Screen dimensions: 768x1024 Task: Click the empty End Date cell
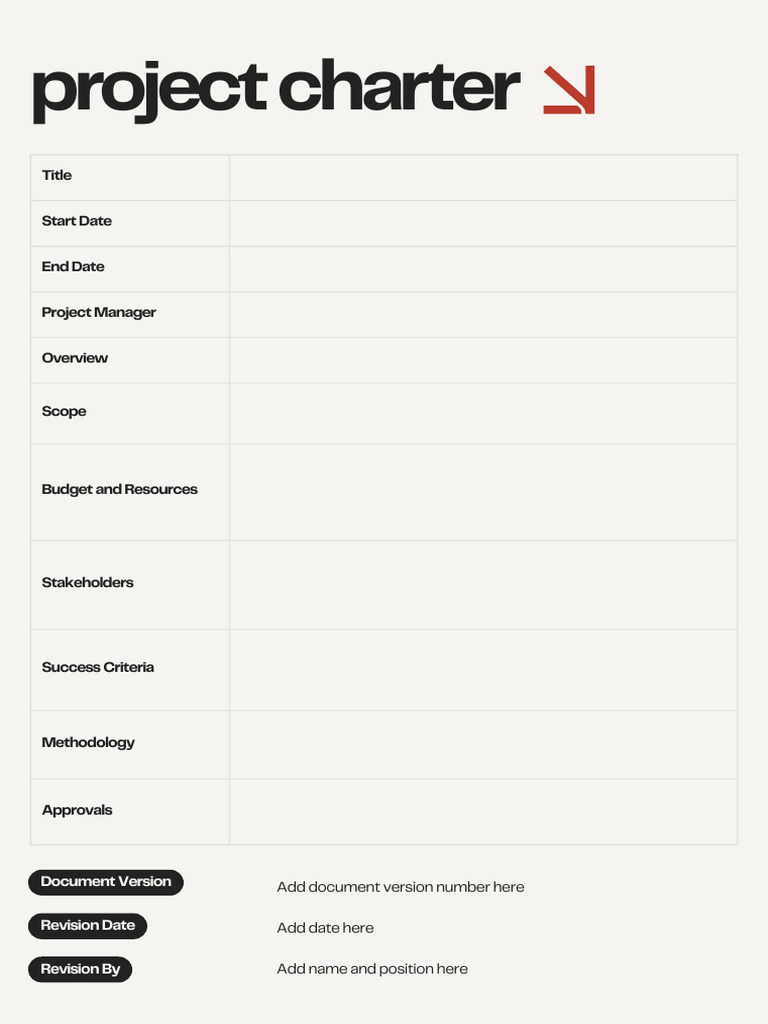click(x=483, y=269)
